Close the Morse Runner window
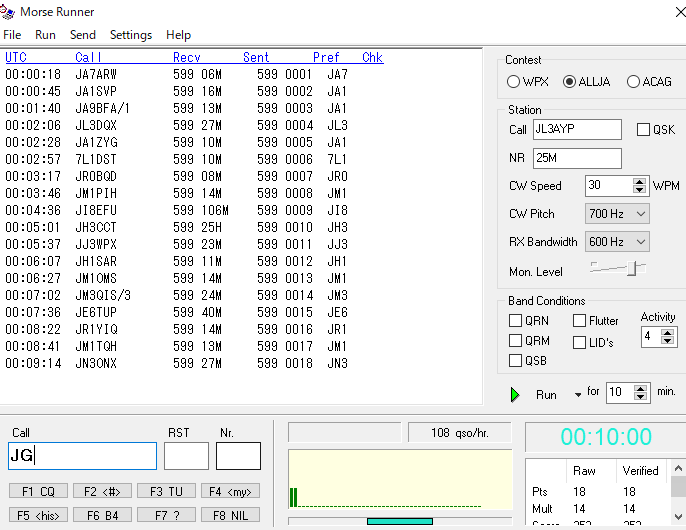 (x=680, y=12)
